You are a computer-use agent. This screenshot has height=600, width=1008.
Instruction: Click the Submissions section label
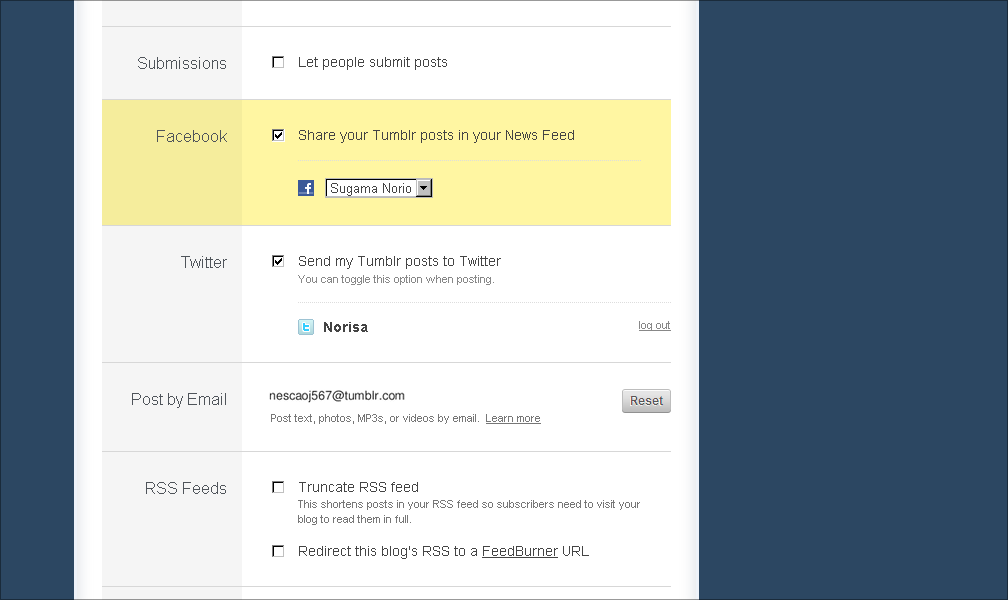(x=182, y=63)
